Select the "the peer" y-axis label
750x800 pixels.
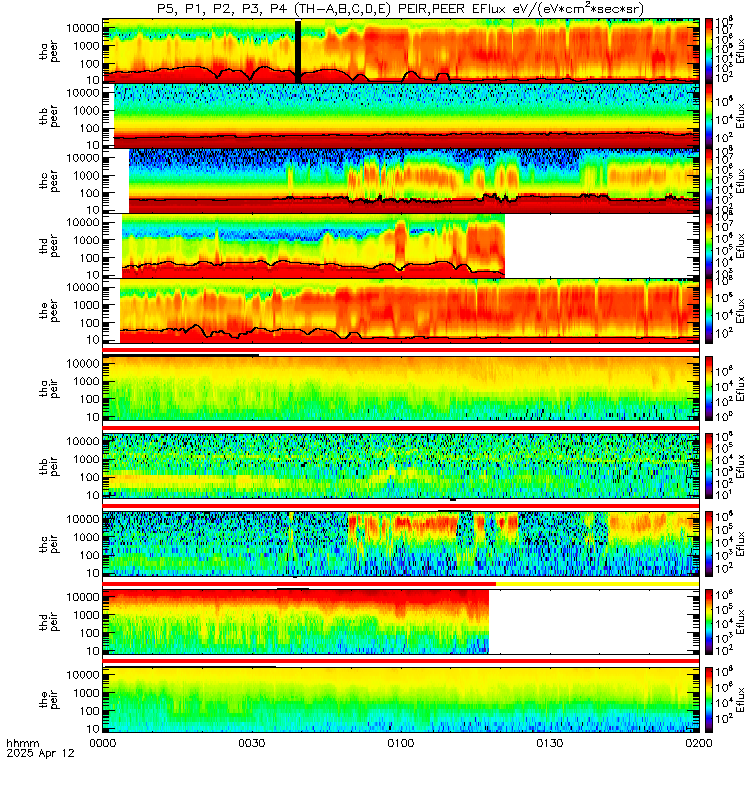[x=49, y=311]
